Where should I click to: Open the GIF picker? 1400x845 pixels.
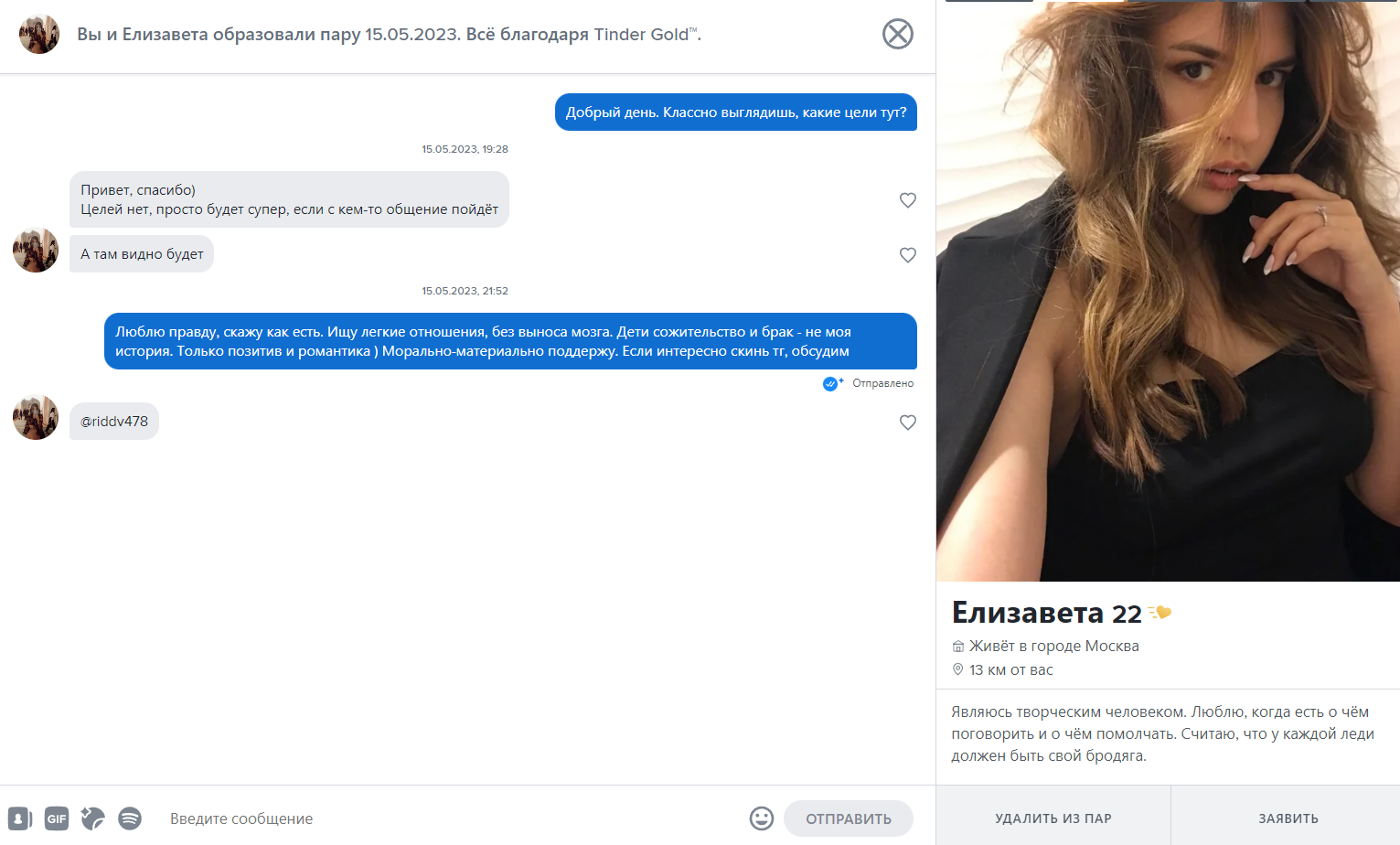pos(57,818)
